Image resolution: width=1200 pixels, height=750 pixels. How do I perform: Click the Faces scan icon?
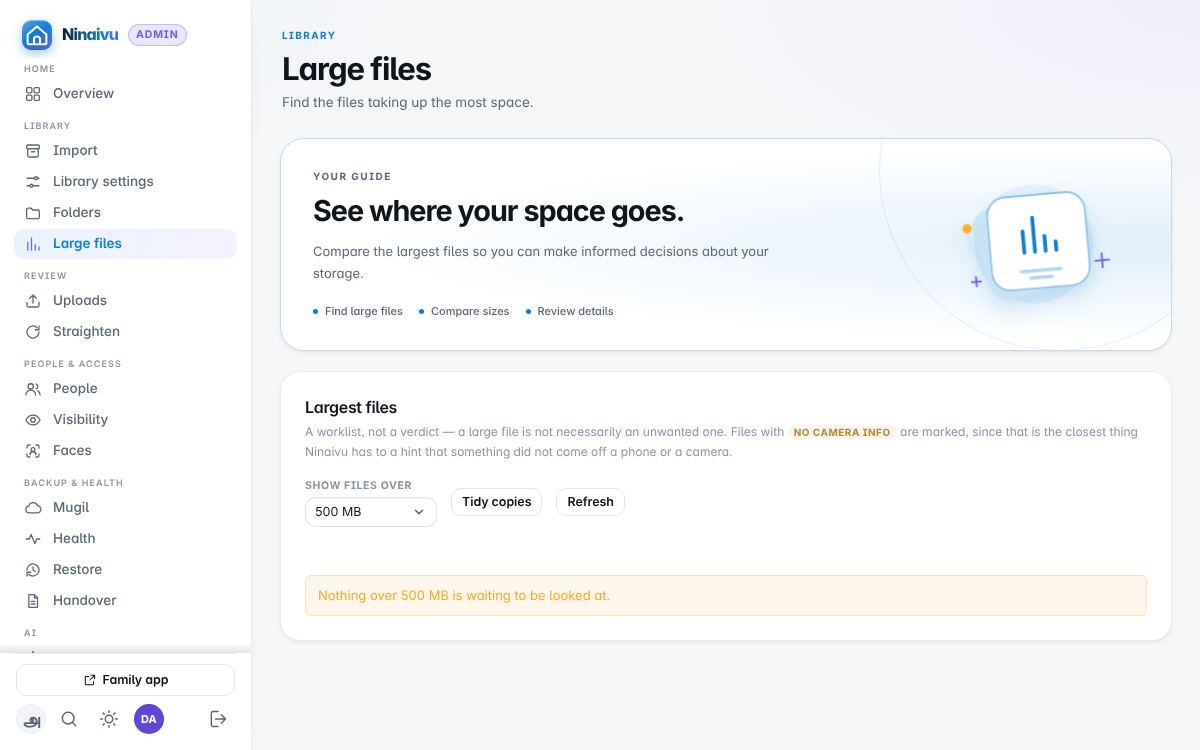point(33,451)
